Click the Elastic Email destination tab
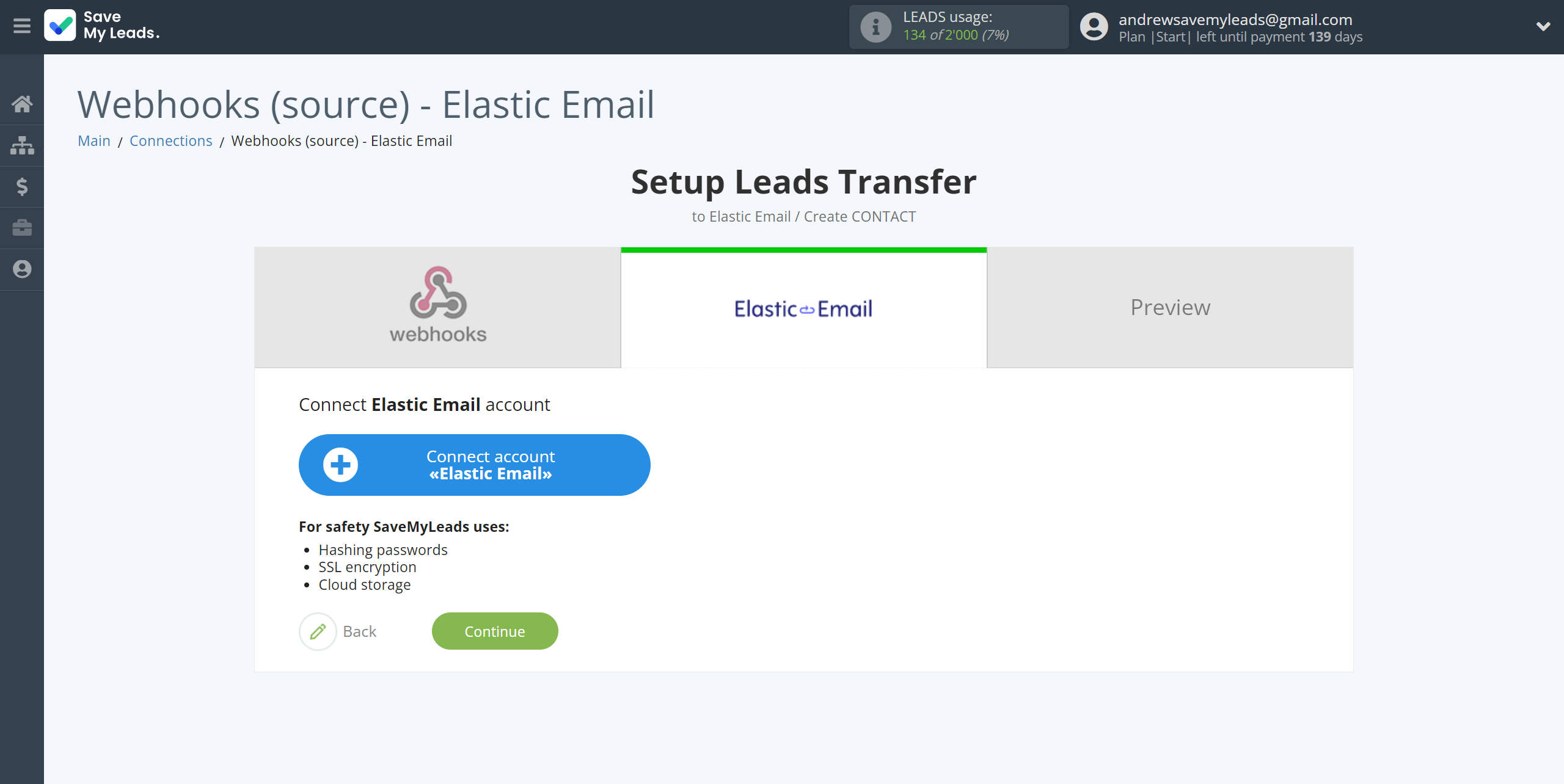Viewport: 1564px width, 784px height. click(x=803, y=307)
